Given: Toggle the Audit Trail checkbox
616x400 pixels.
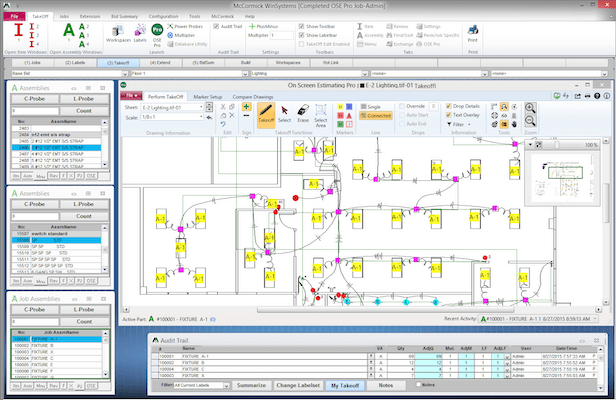Looking at the screenshot, I should click(x=216, y=26).
